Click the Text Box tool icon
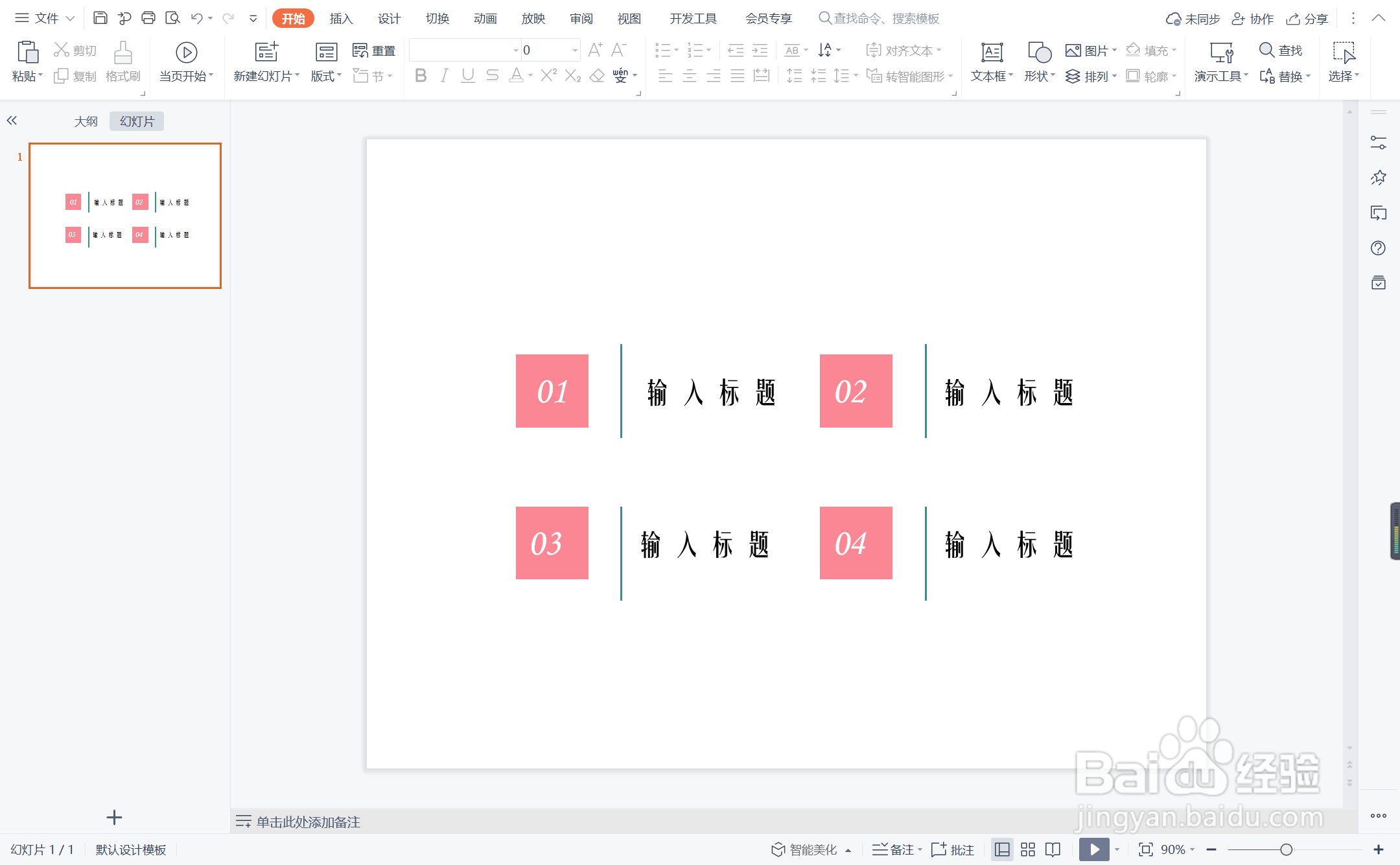This screenshot has width=1400, height=865. coord(991,53)
